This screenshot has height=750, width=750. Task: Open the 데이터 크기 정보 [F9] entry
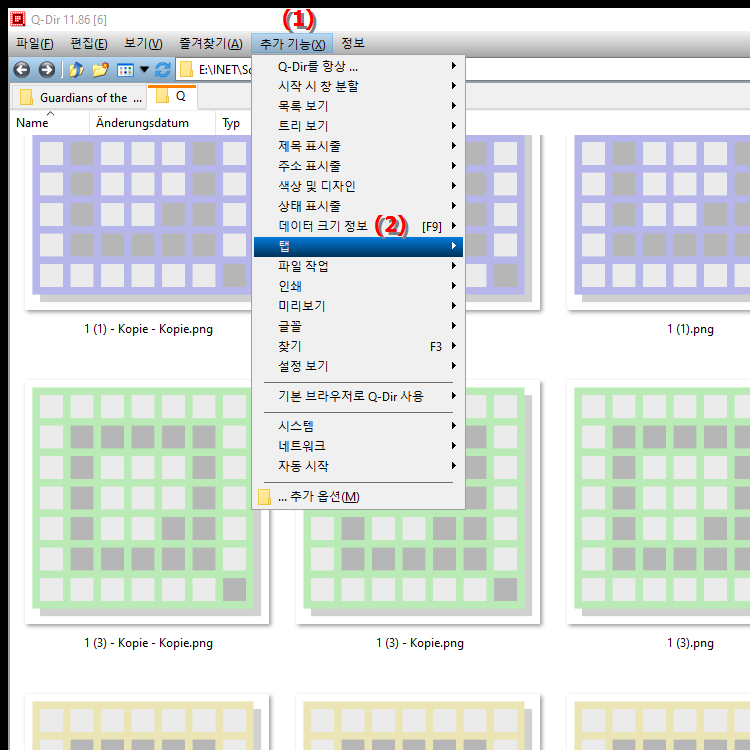point(358,226)
